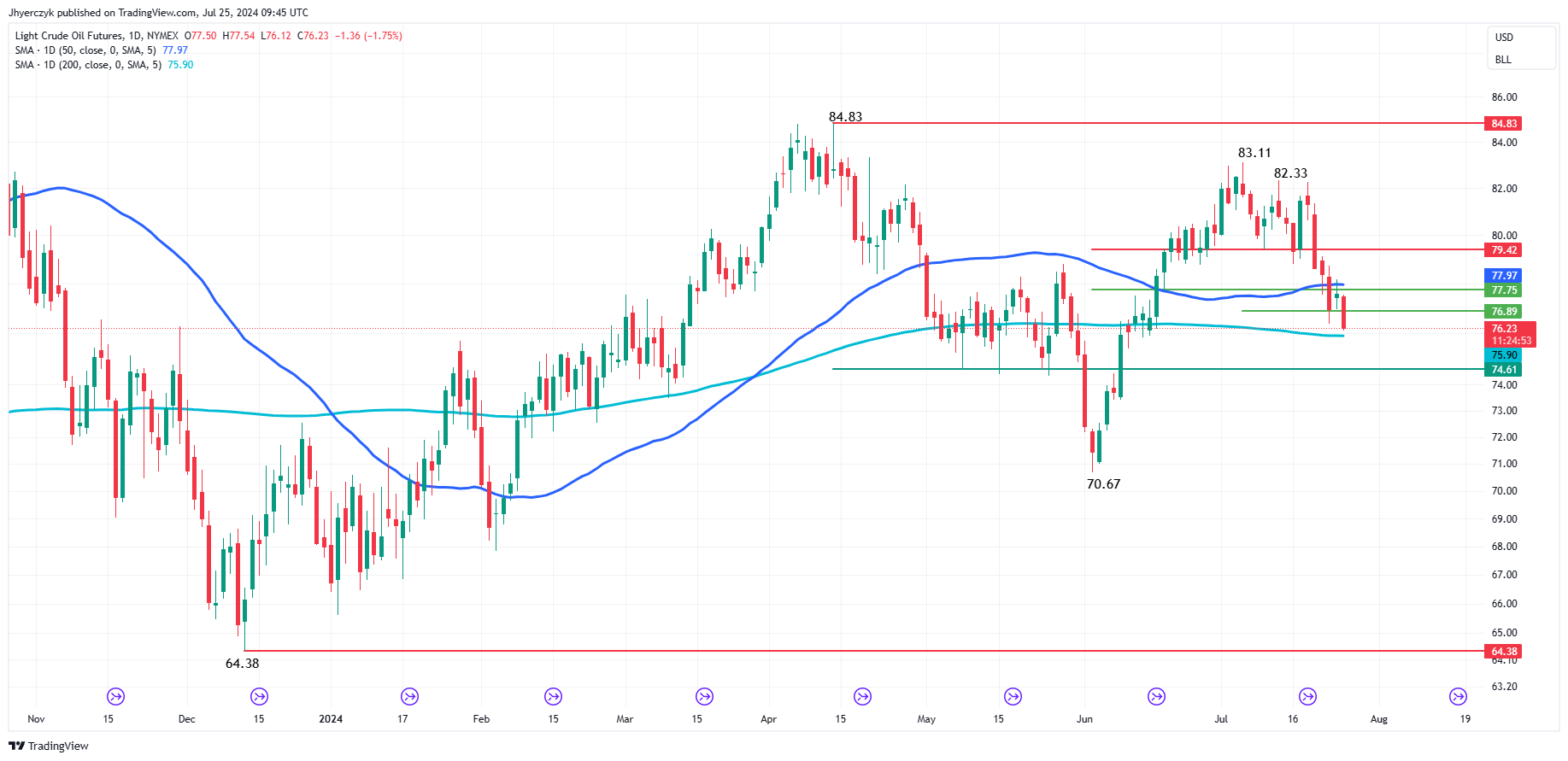
Task: Click the red 84.83 price label
Action: [x=1504, y=124]
